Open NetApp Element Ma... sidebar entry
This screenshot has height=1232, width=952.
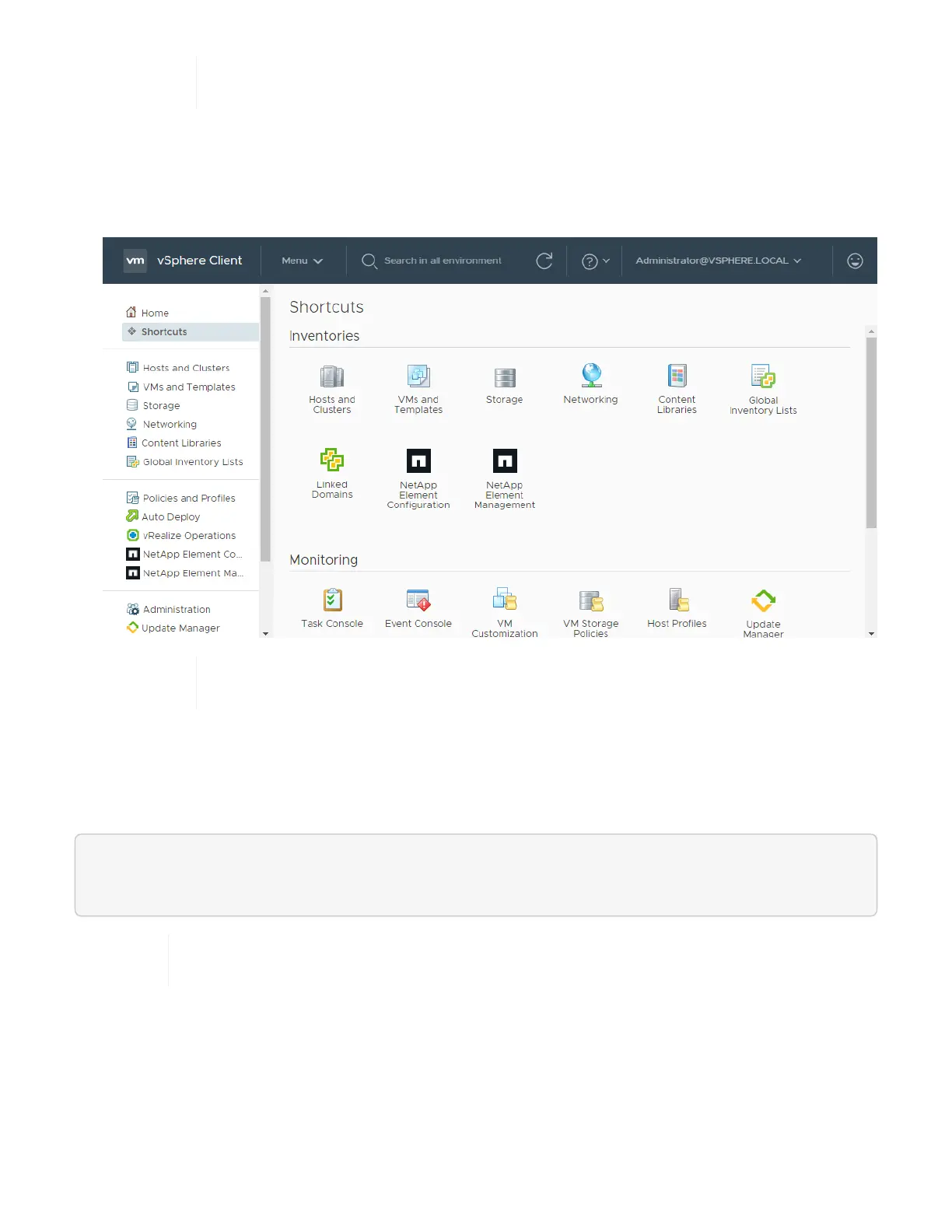coord(185,572)
